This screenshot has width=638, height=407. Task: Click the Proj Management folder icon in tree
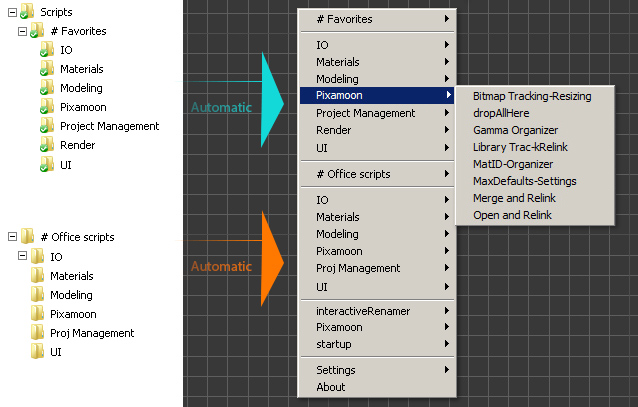point(37,333)
